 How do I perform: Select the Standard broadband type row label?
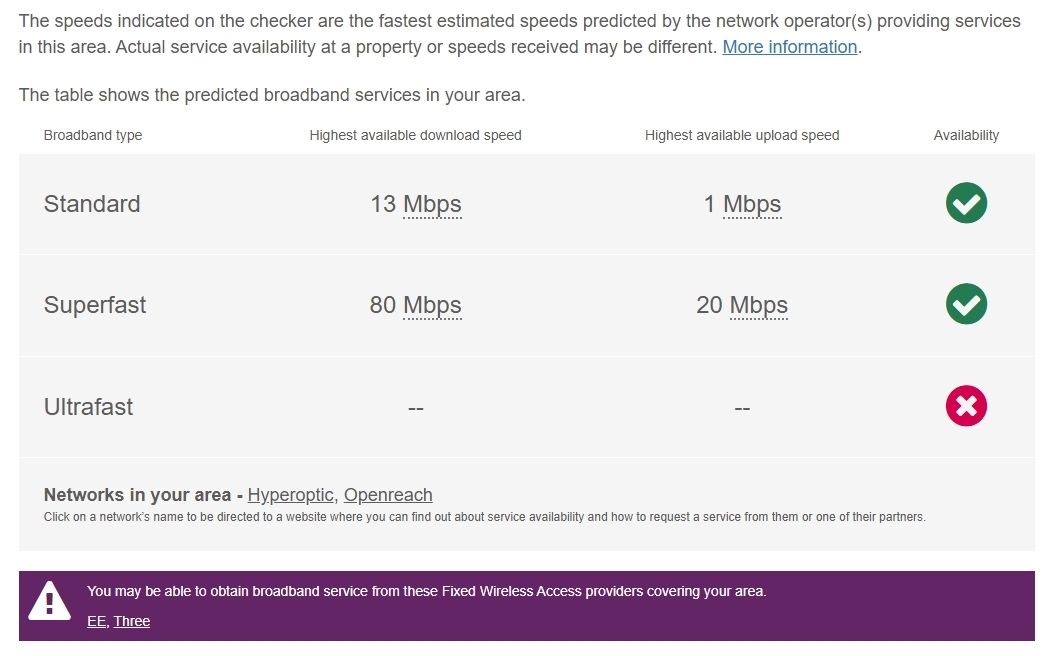[92, 204]
